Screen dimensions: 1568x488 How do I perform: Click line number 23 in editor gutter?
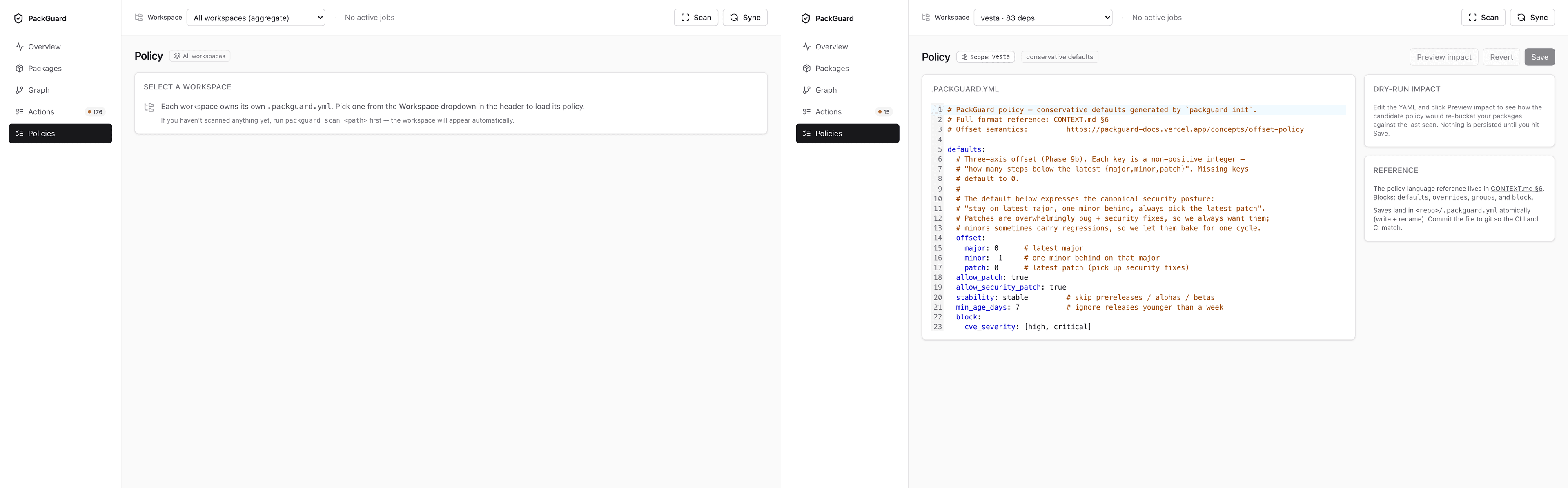pos(938,327)
